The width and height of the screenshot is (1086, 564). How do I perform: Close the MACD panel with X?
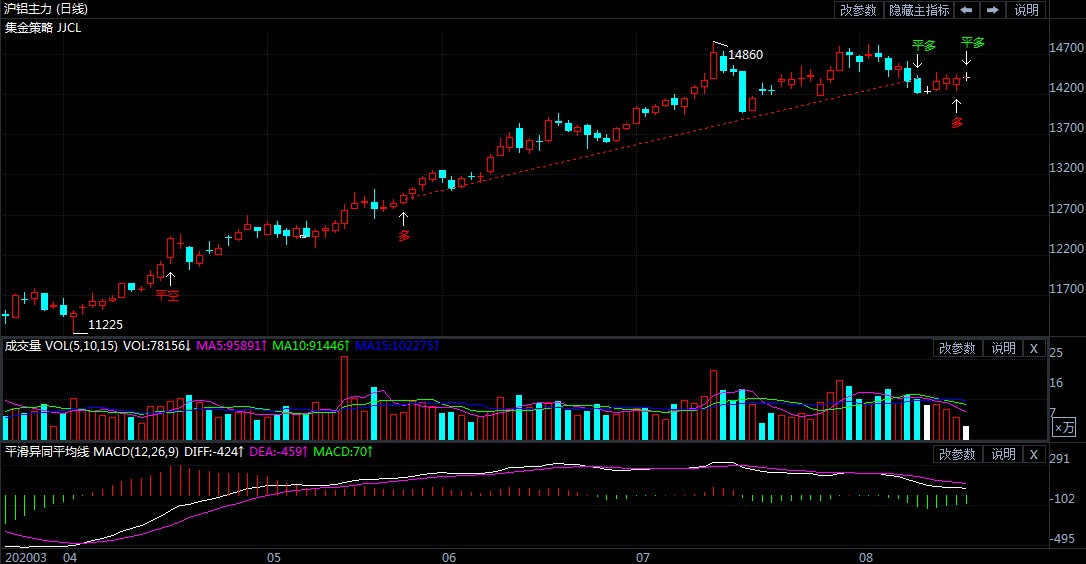tap(1033, 454)
